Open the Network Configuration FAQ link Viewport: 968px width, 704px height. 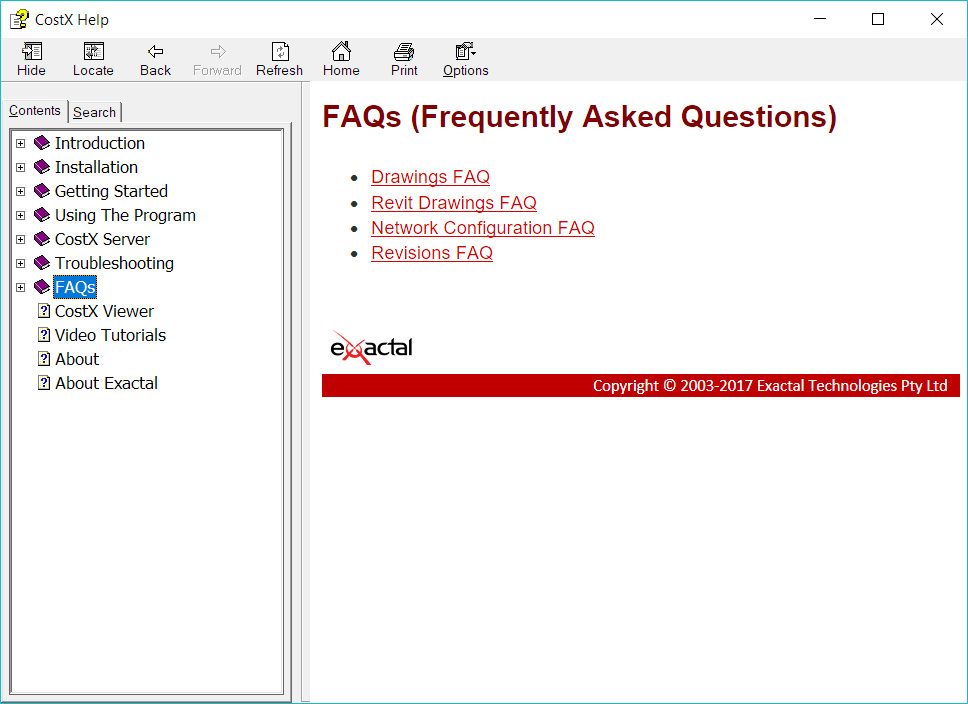click(483, 228)
